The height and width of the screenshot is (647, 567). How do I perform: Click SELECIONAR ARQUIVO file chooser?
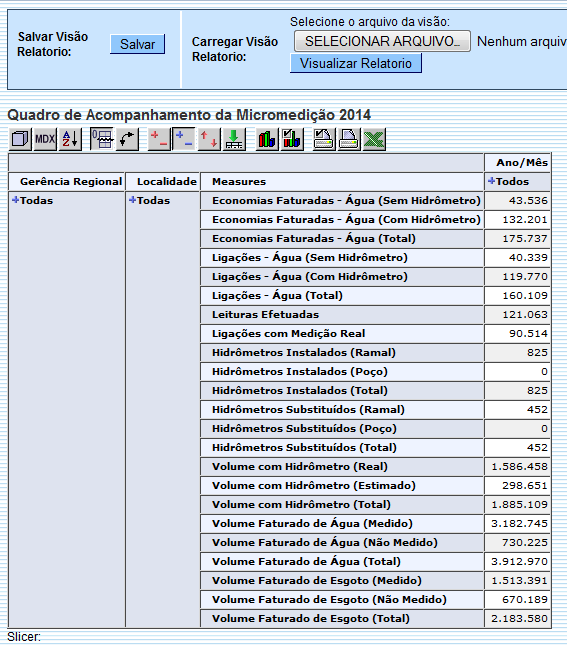click(x=382, y=41)
